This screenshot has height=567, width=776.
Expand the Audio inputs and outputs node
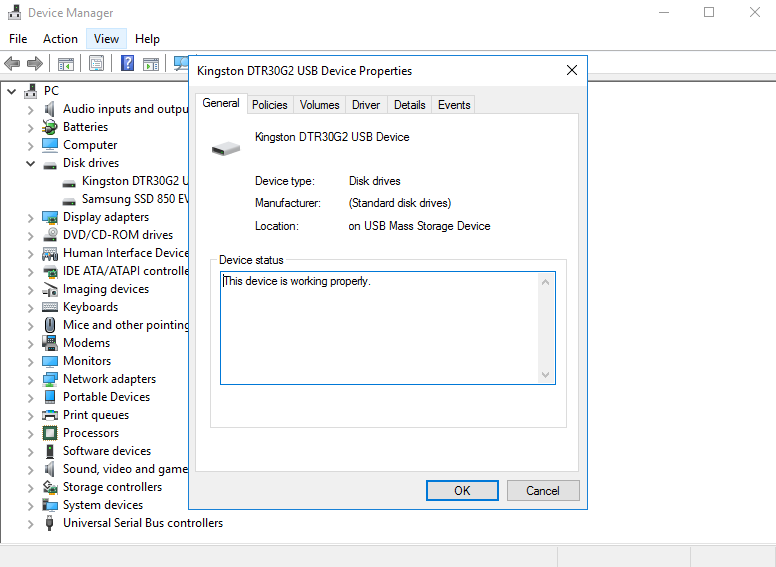pos(31,110)
